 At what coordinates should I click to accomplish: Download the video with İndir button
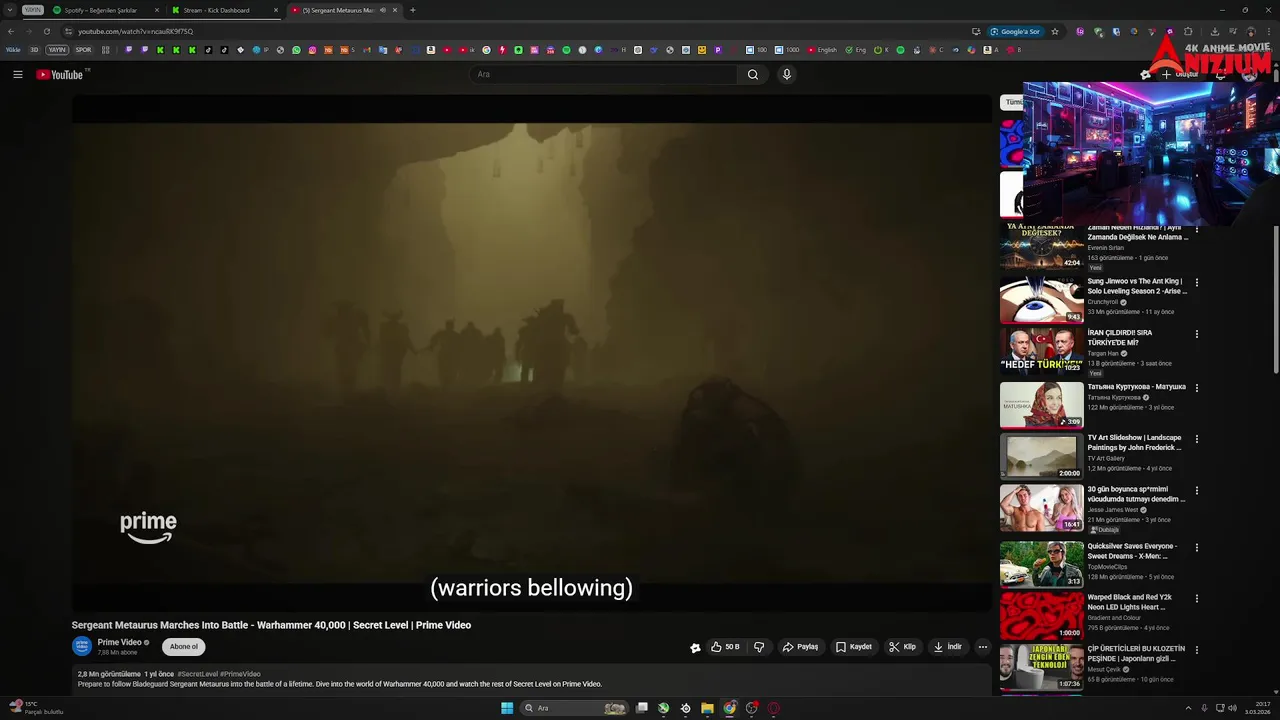948,647
